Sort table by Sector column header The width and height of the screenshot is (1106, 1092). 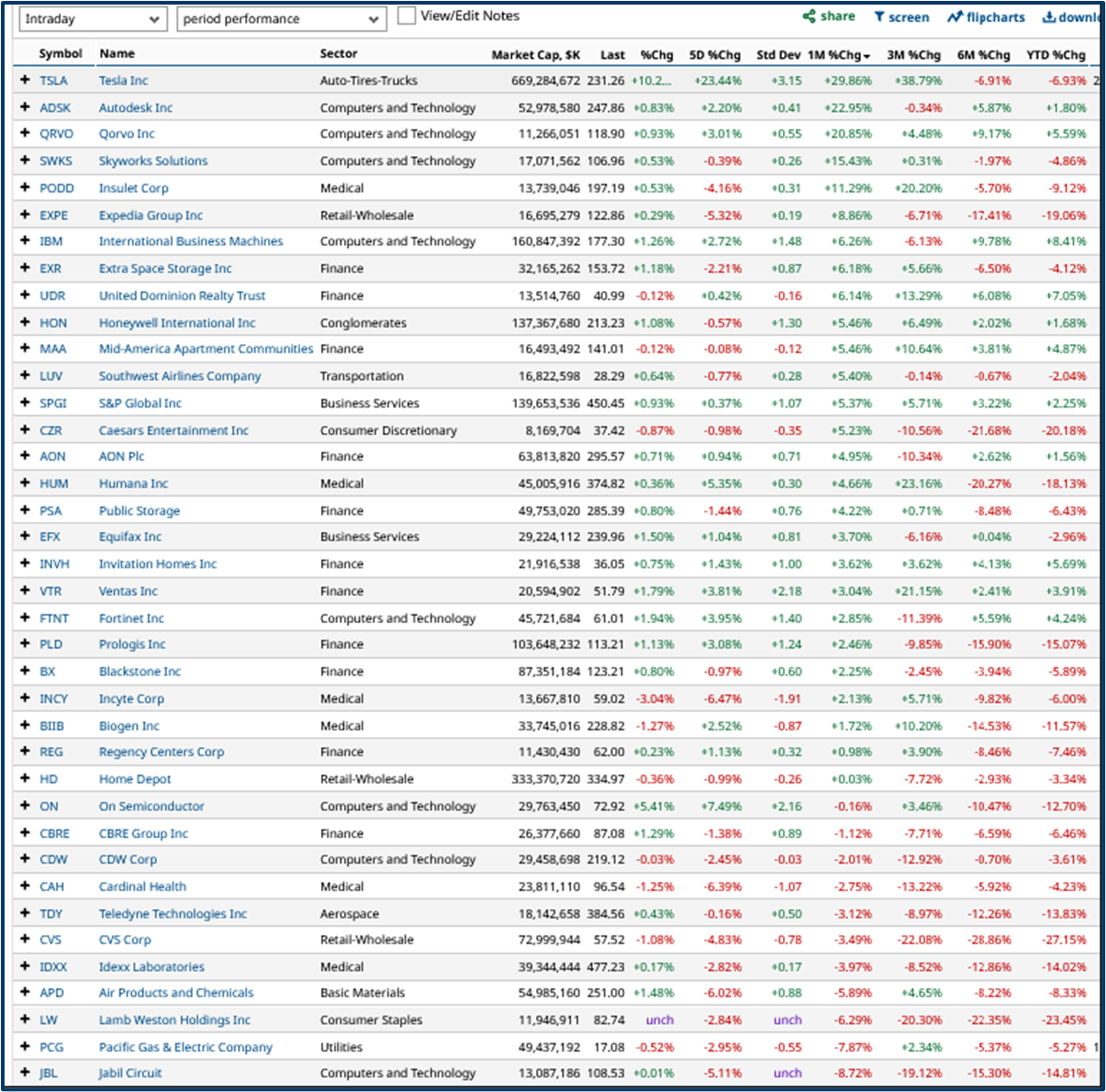click(339, 54)
